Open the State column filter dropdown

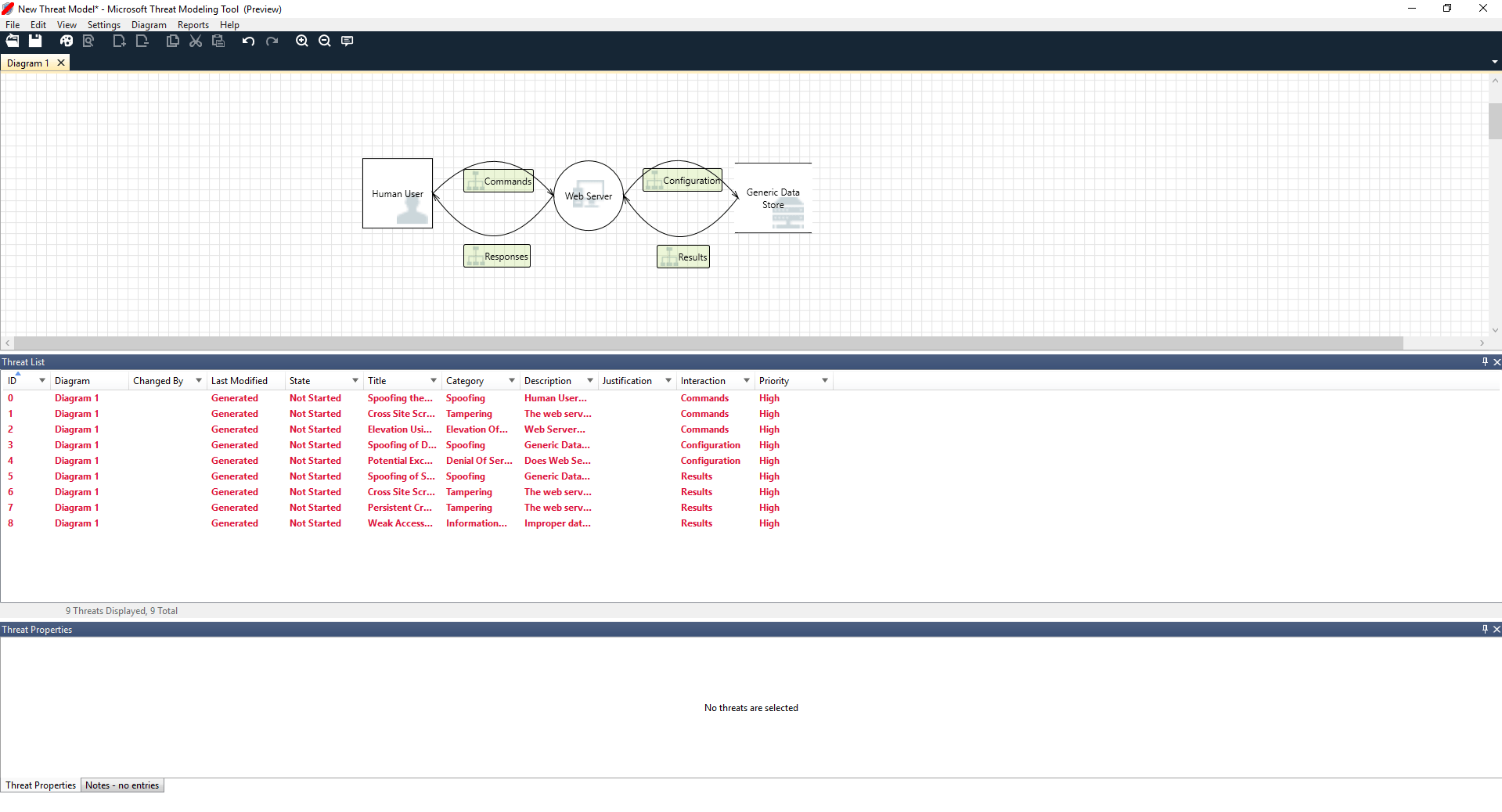(355, 380)
